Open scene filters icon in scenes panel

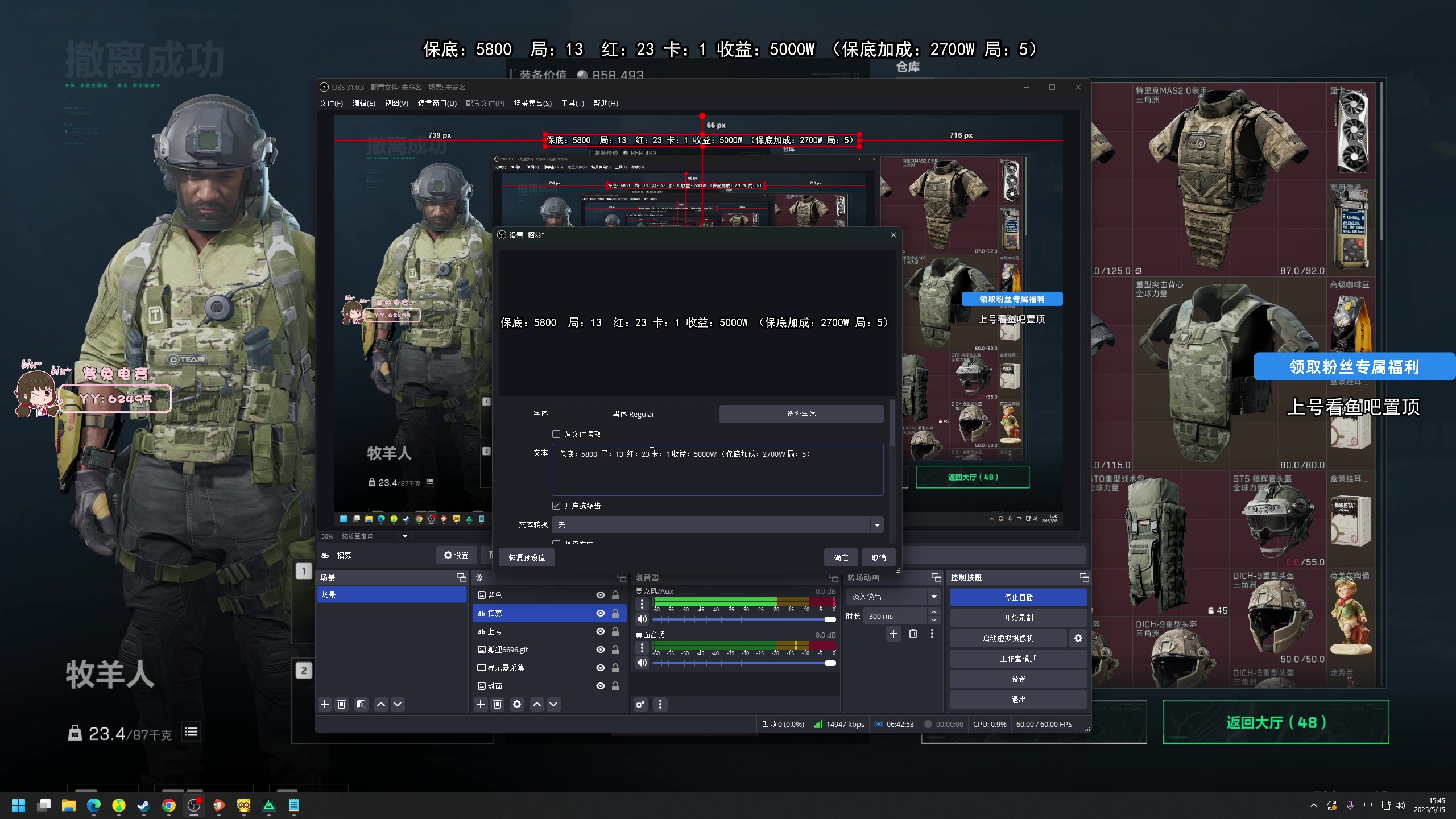(x=361, y=704)
